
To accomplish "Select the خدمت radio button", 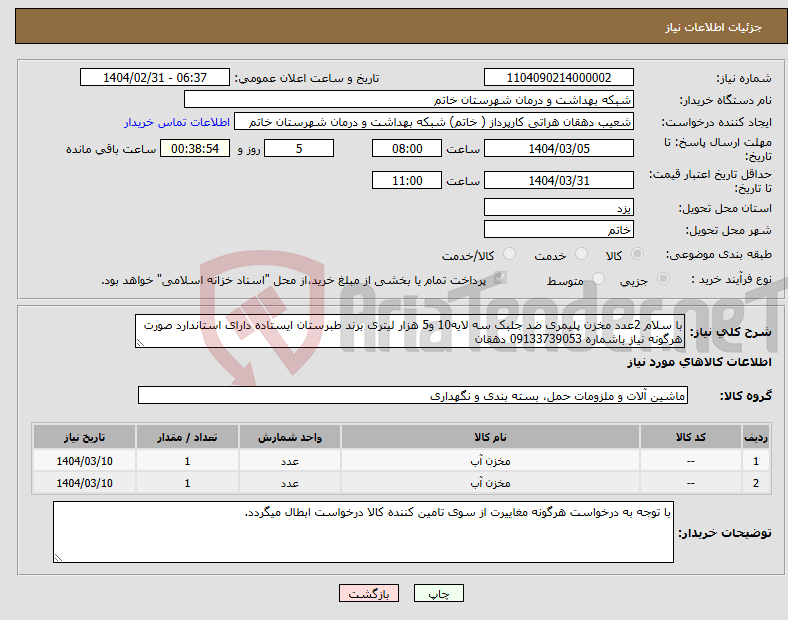I will pyautogui.click(x=581, y=254).
